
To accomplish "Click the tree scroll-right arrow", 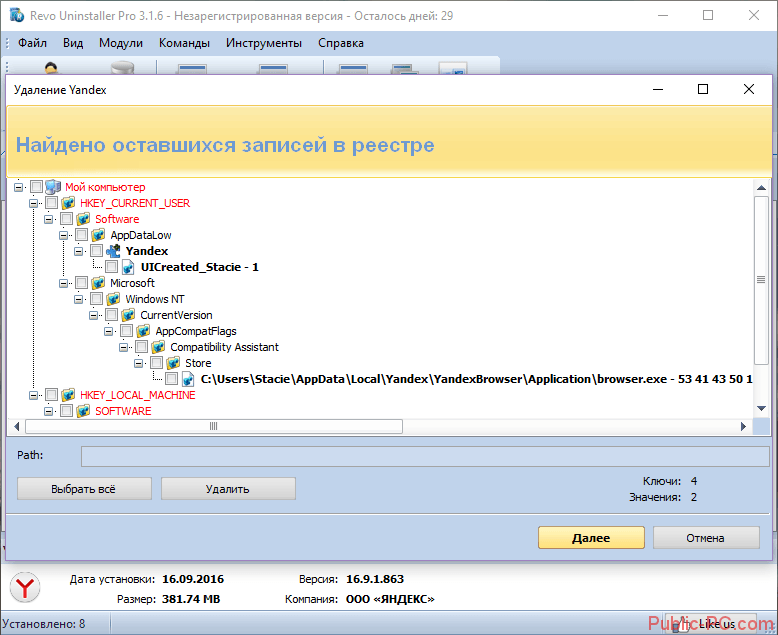I will 743,426.
